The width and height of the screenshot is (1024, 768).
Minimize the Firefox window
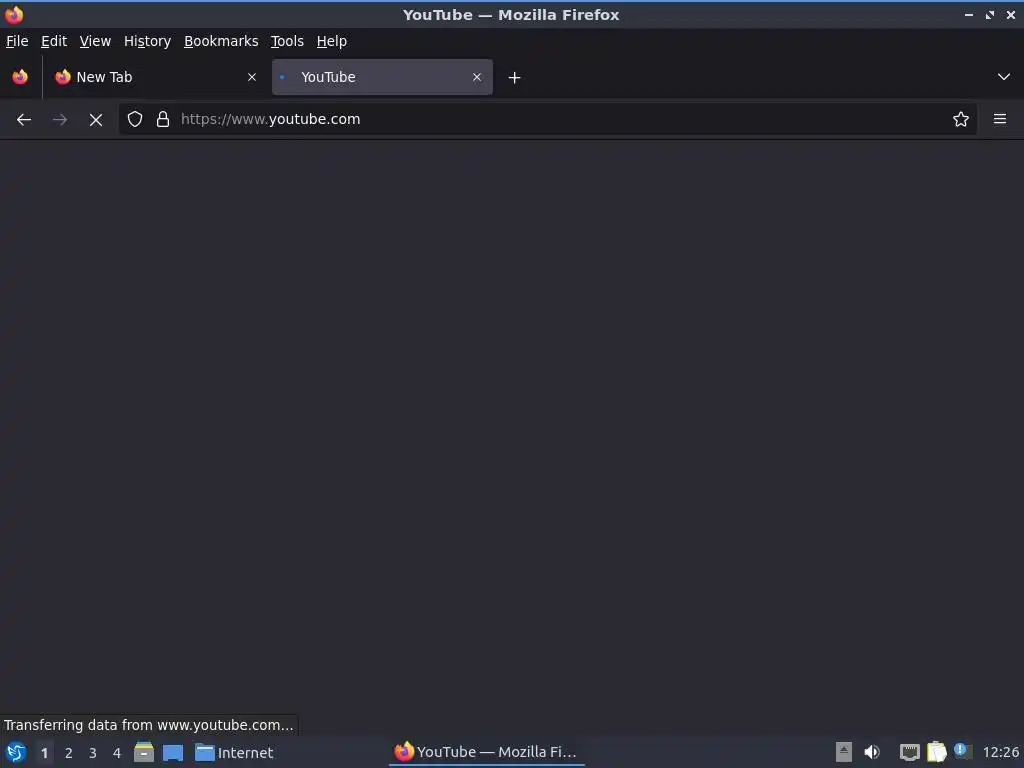click(x=968, y=14)
